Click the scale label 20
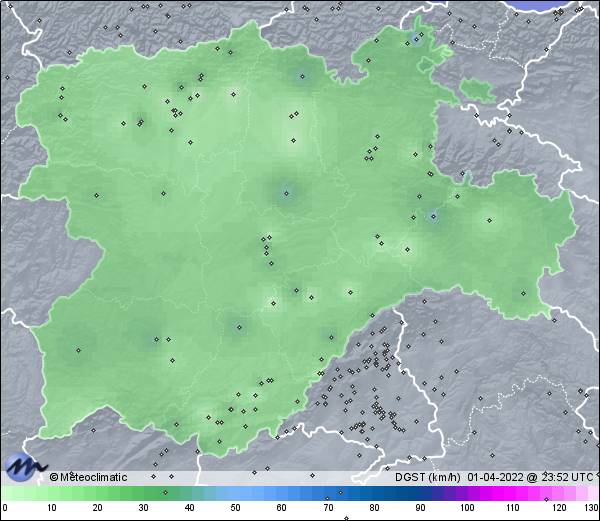The width and height of the screenshot is (600, 521). 98,508
